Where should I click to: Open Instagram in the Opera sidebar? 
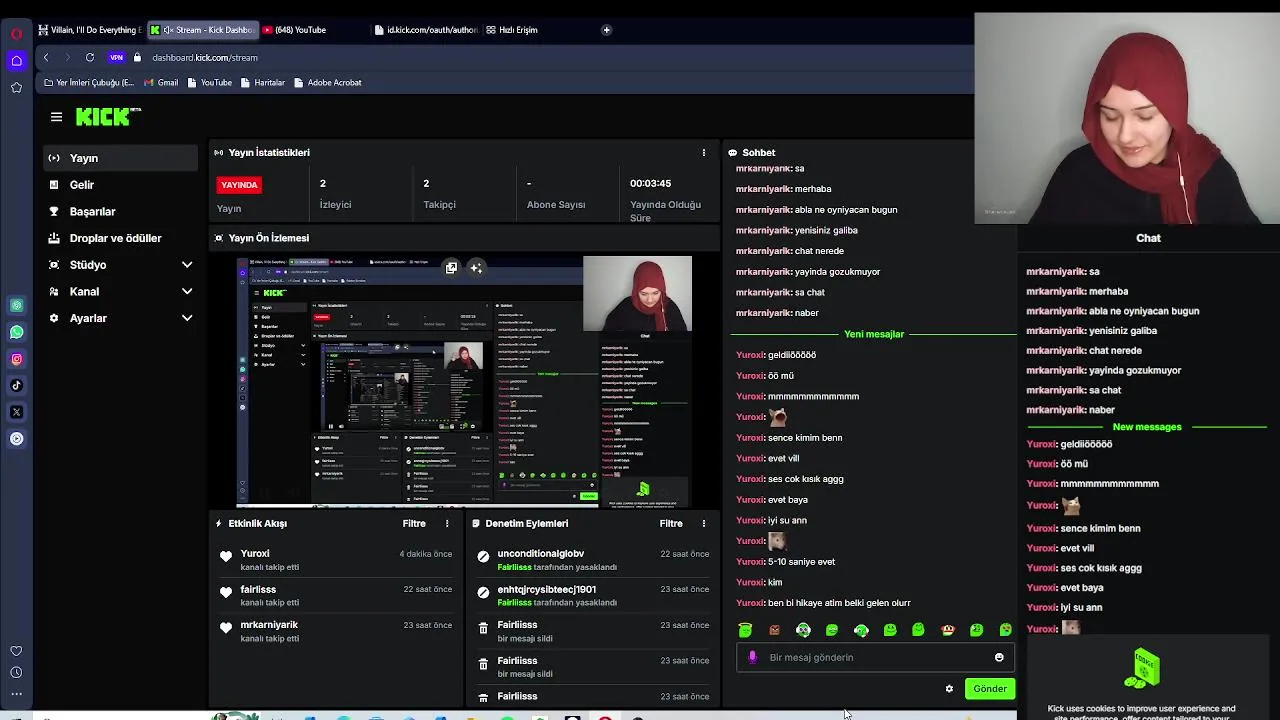[x=16, y=359]
